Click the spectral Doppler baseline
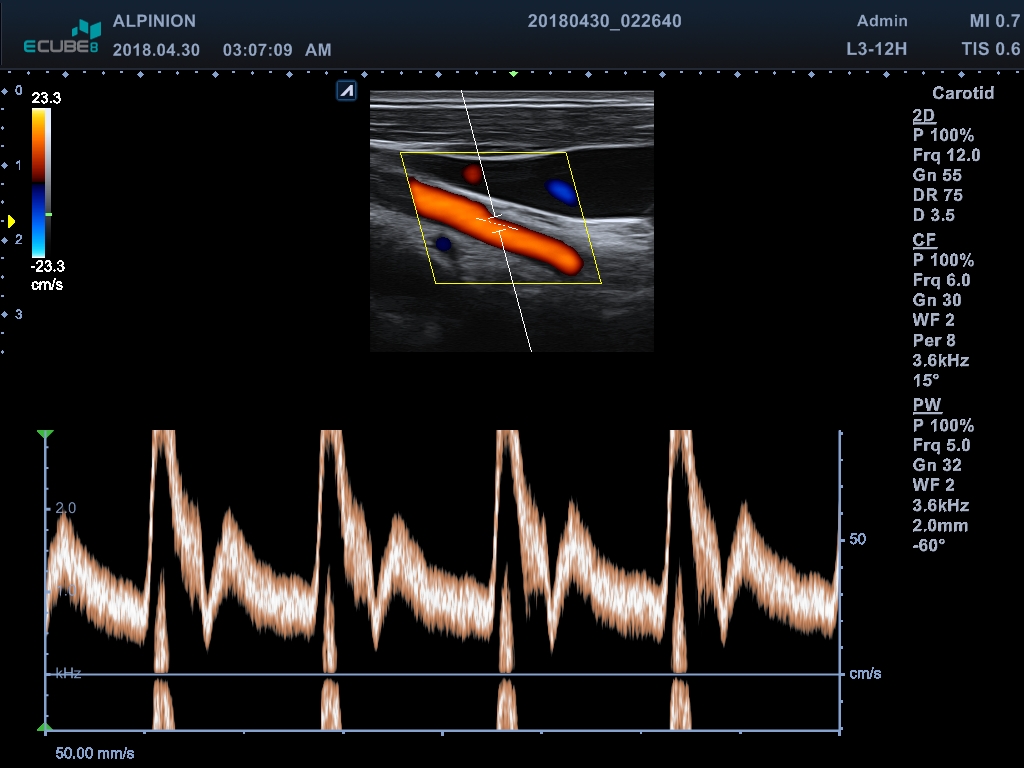The height and width of the screenshot is (768, 1024). tap(440, 674)
